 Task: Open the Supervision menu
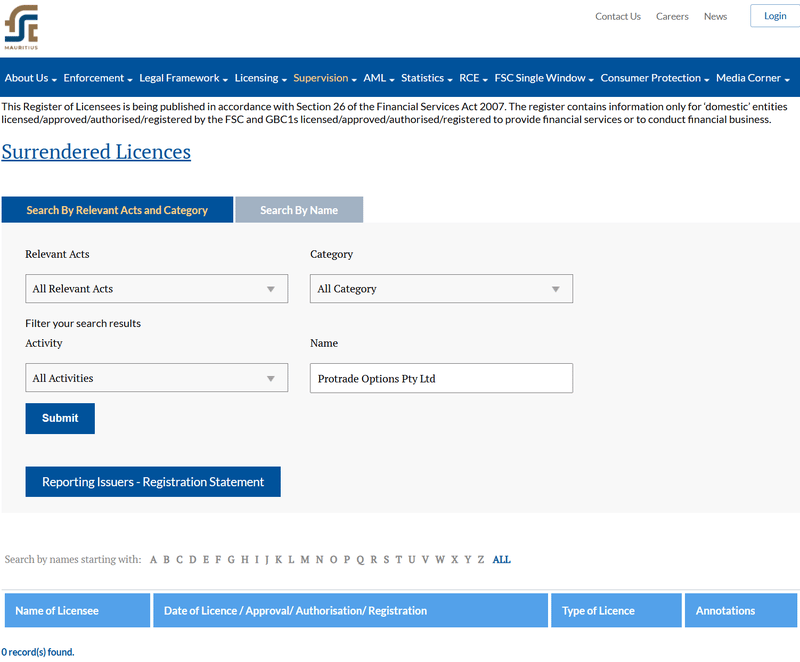[x=325, y=78]
